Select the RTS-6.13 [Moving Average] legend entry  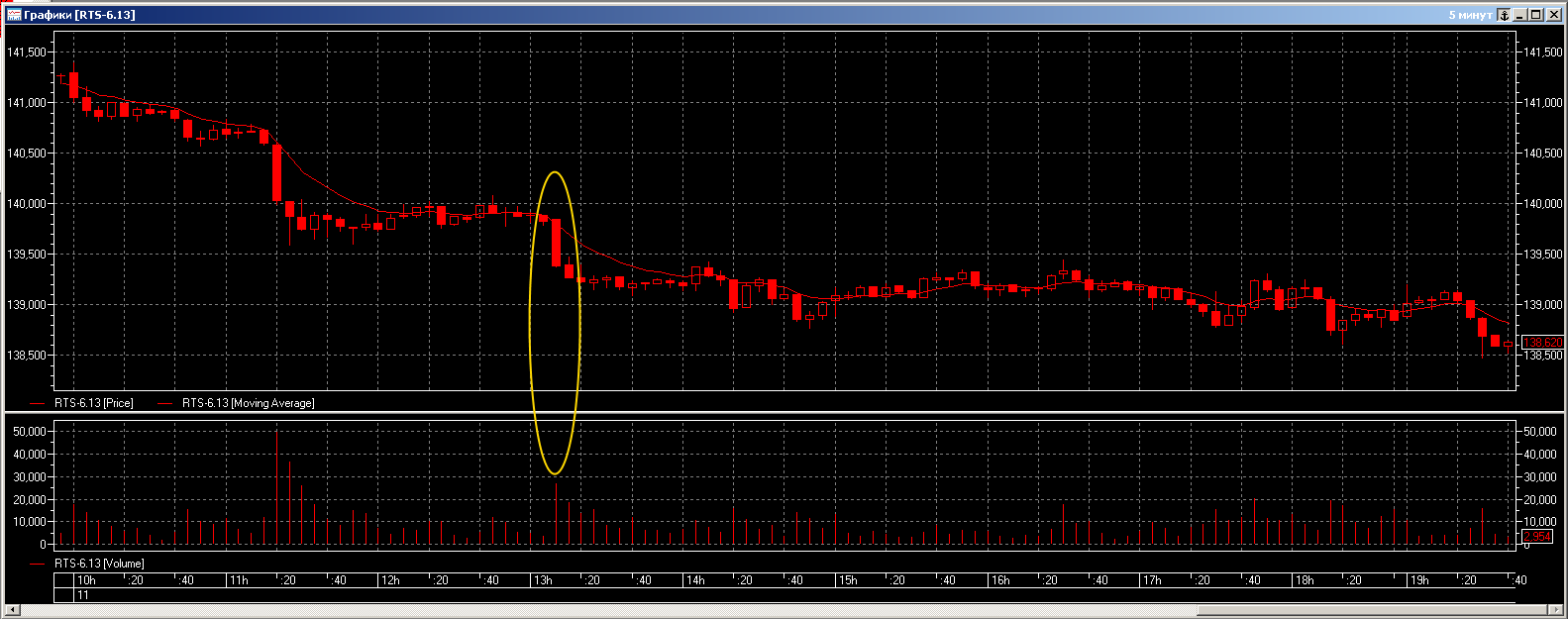(248, 403)
